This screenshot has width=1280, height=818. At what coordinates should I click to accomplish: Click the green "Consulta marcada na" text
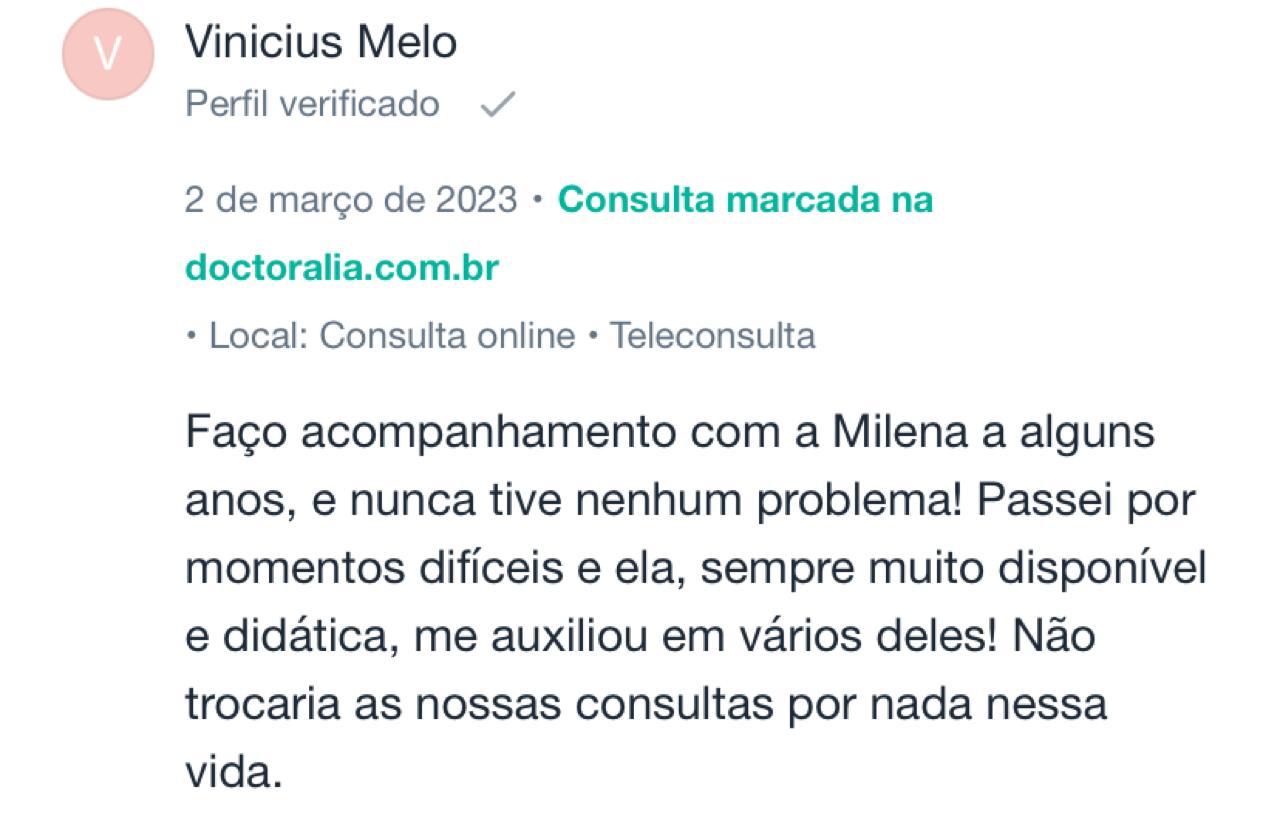[x=745, y=200]
